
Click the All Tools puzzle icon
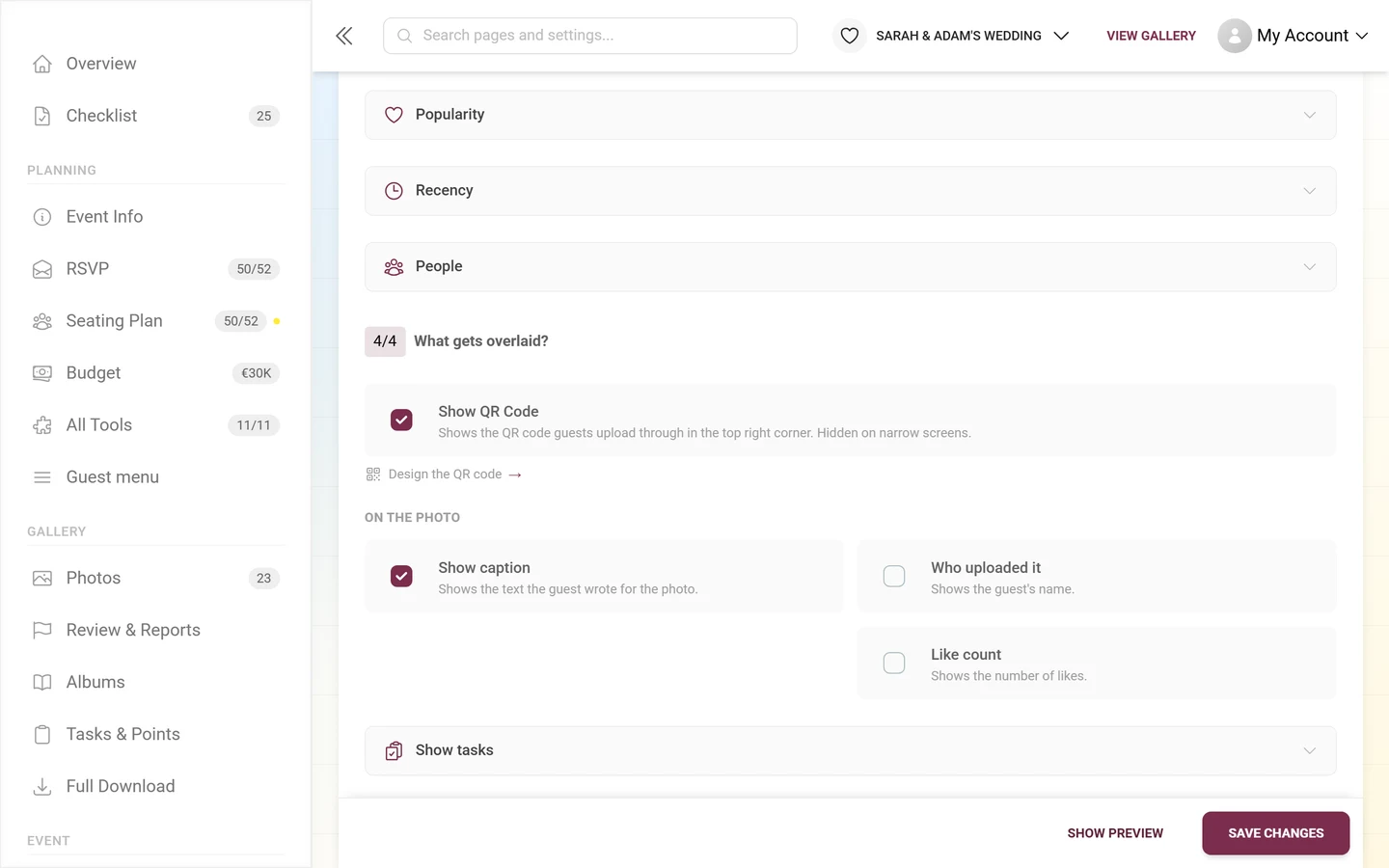pyautogui.click(x=42, y=425)
